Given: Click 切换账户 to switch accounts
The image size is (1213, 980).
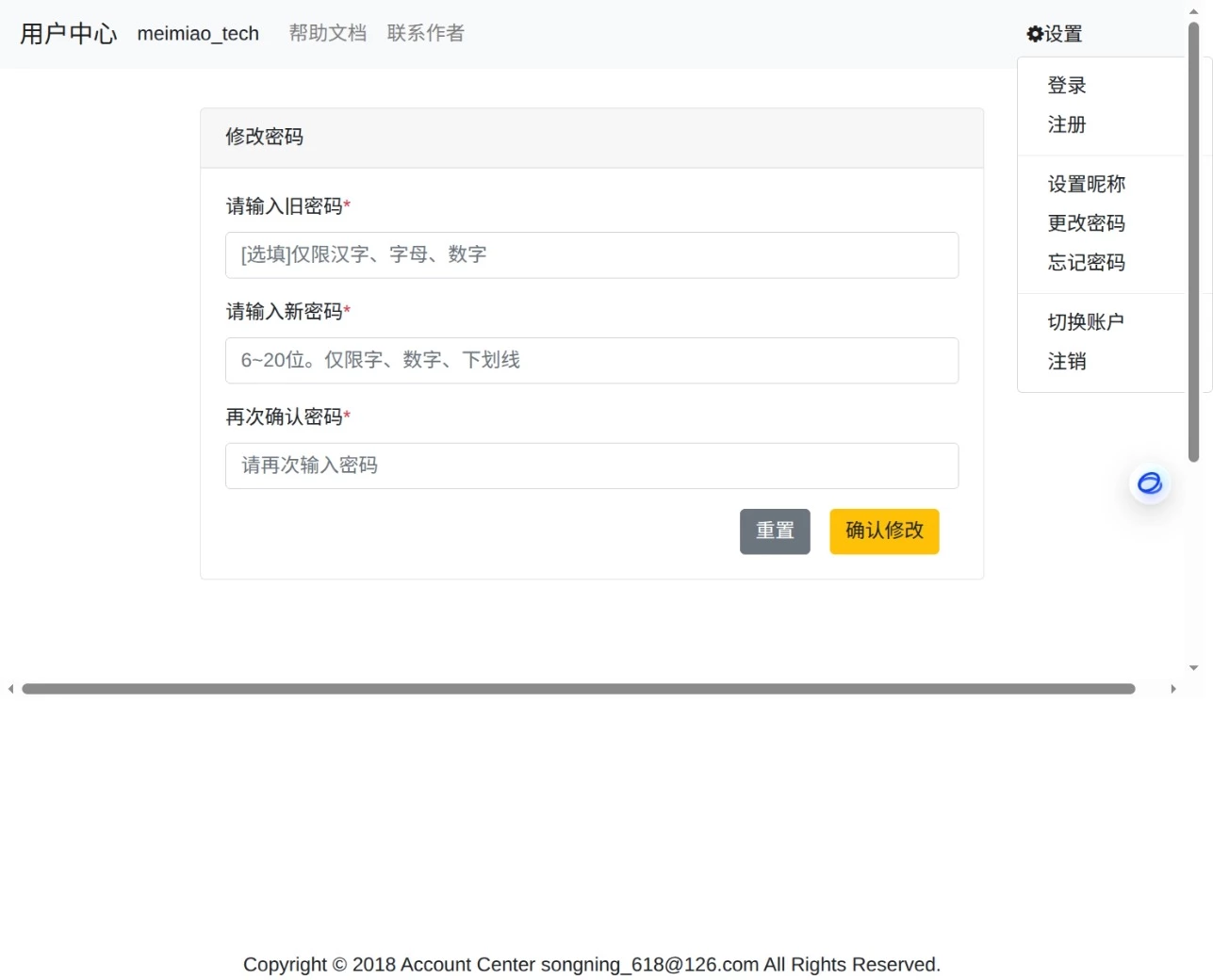Looking at the screenshot, I should click(1086, 321).
